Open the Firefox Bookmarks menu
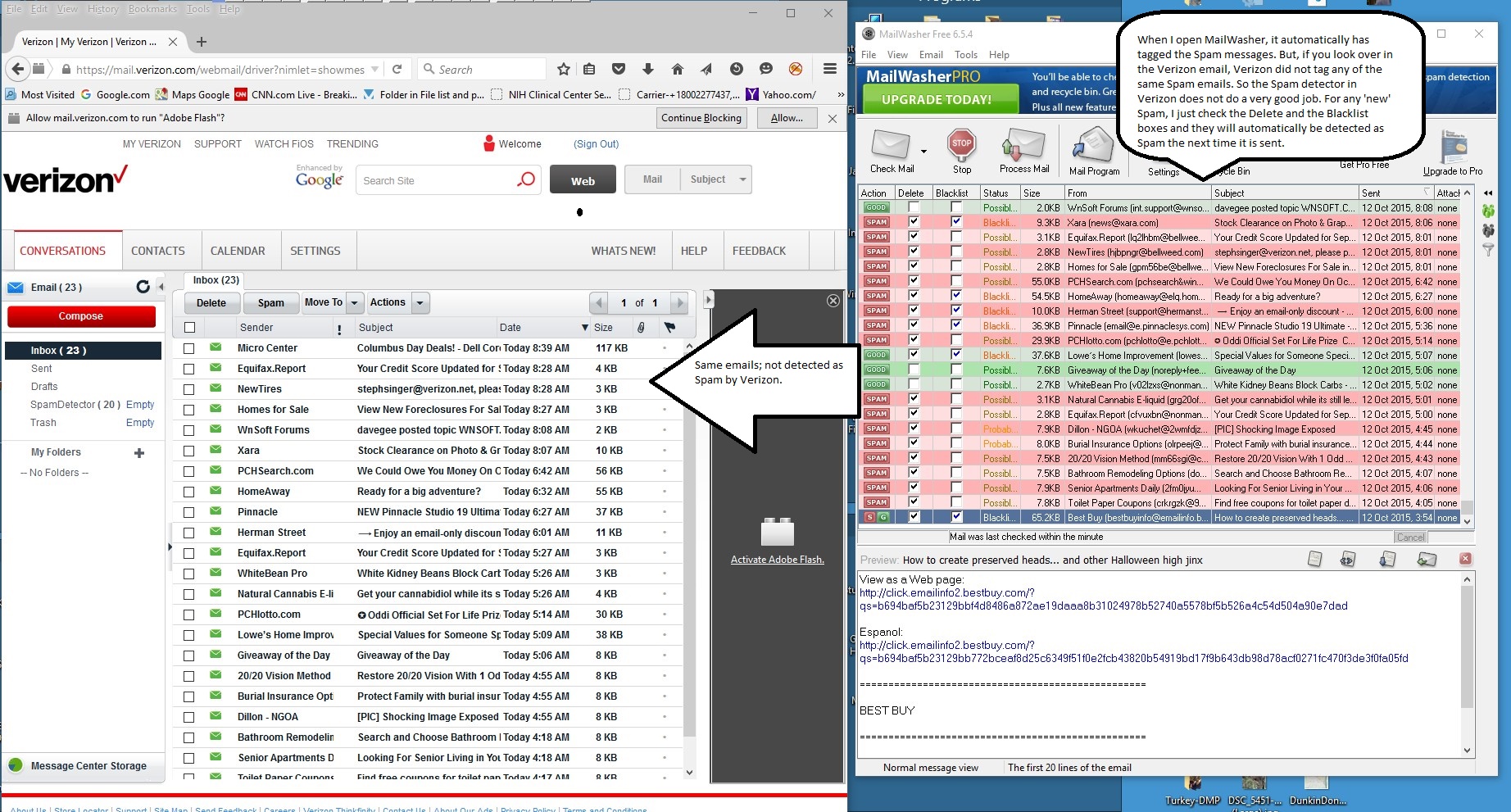 [152, 9]
